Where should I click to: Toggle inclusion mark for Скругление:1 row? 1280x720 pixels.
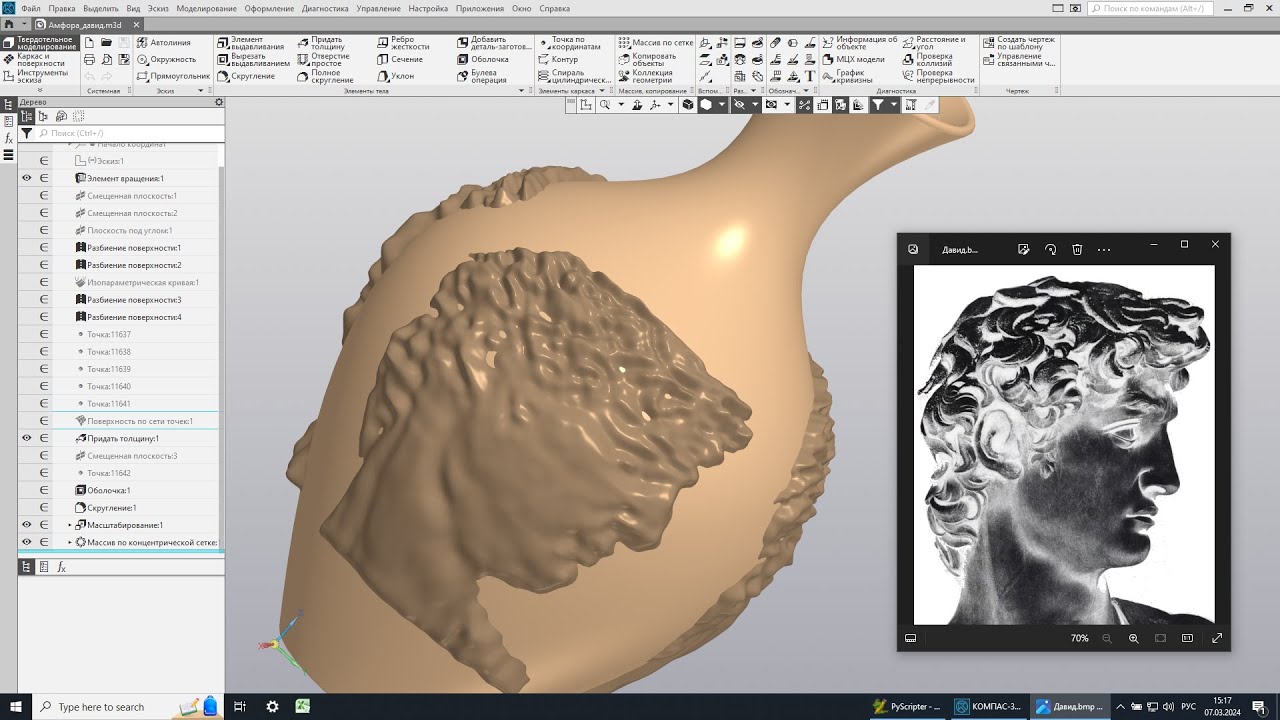click(x=44, y=508)
